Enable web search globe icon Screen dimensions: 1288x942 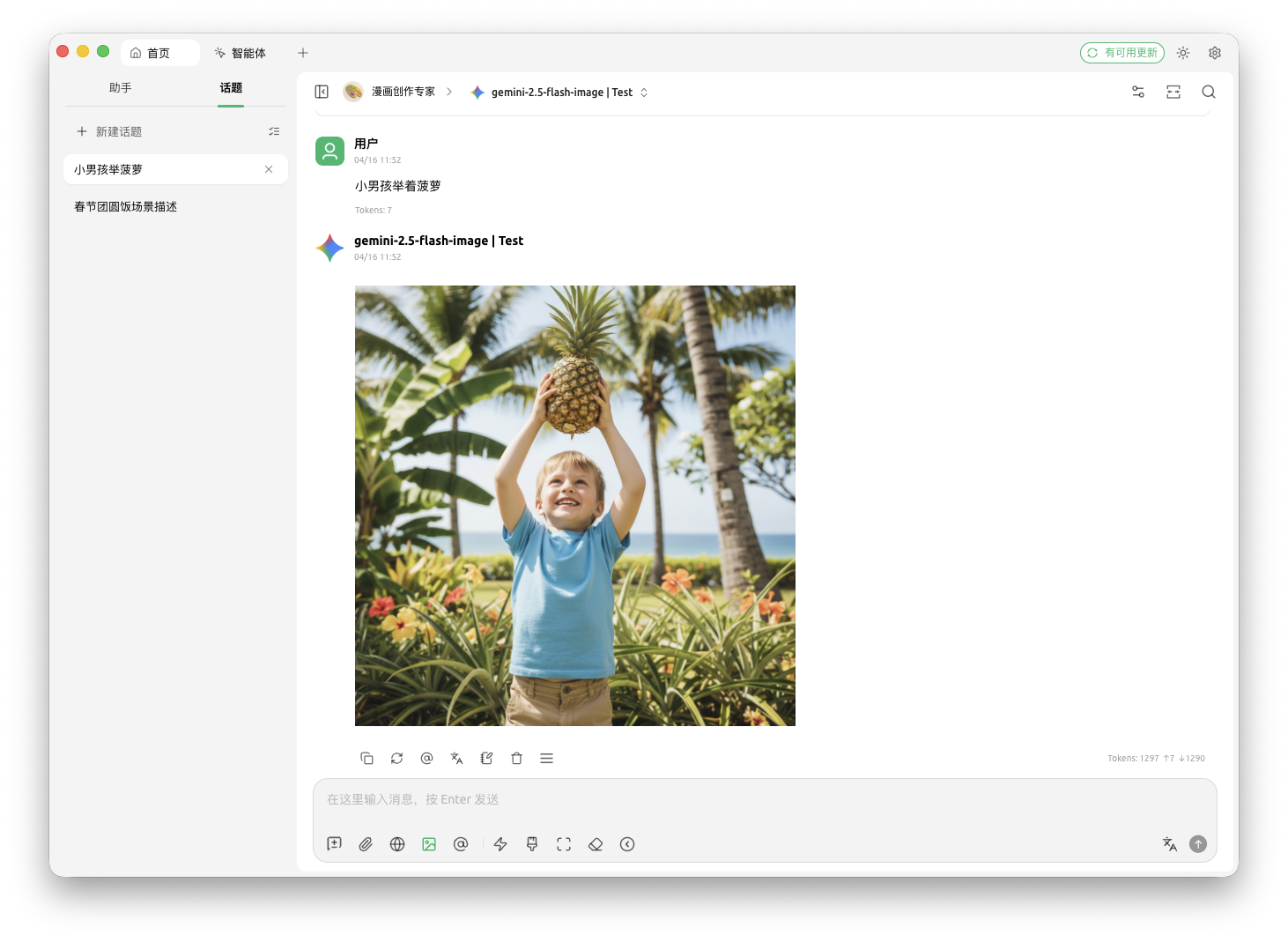coord(397,844)
